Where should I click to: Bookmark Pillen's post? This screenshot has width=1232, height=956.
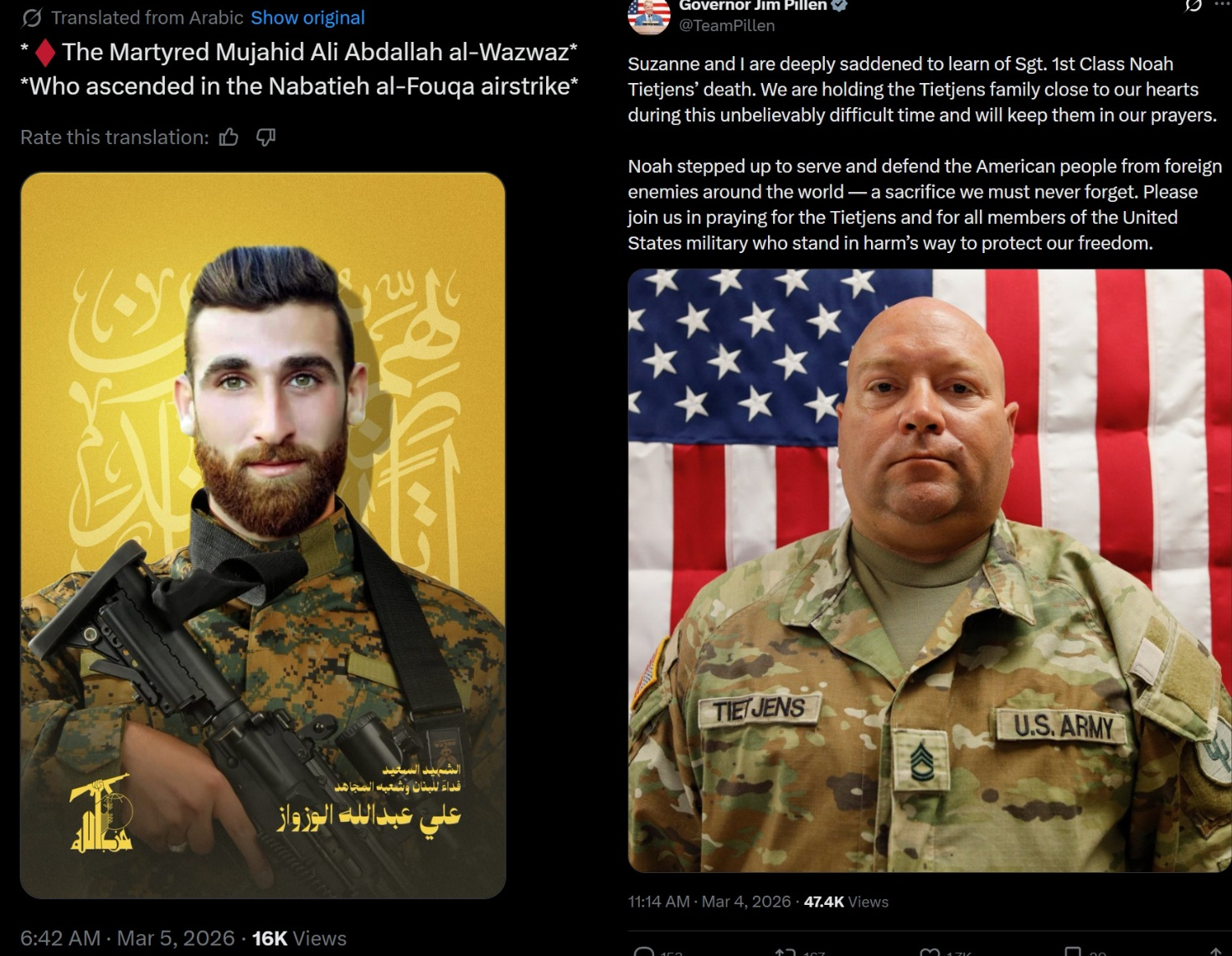(1072, 952)
